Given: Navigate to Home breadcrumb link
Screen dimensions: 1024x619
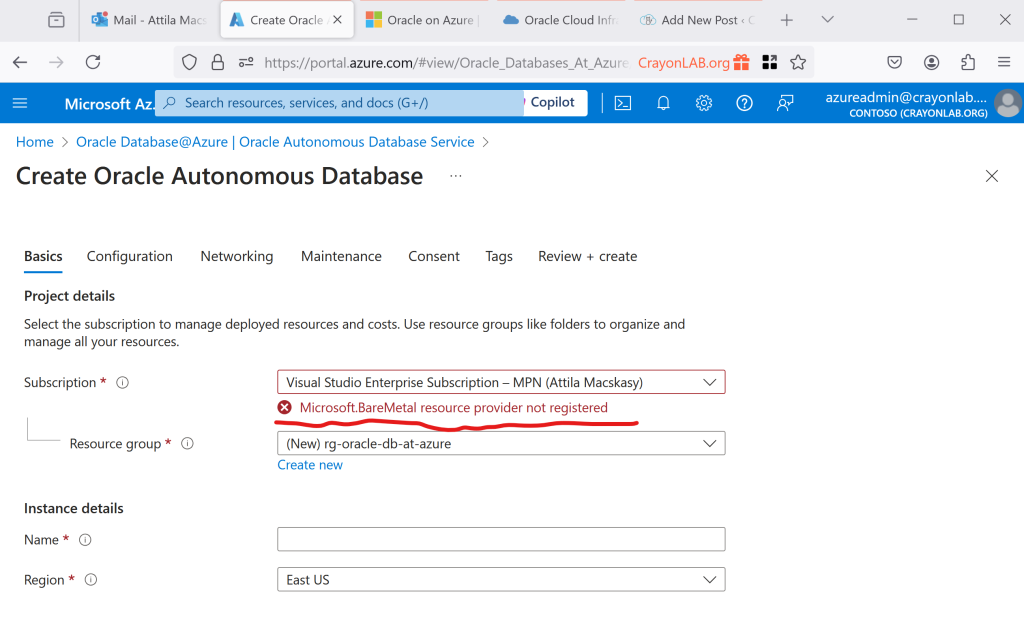Looking at the screenshot, I should [x=35, y=142].
